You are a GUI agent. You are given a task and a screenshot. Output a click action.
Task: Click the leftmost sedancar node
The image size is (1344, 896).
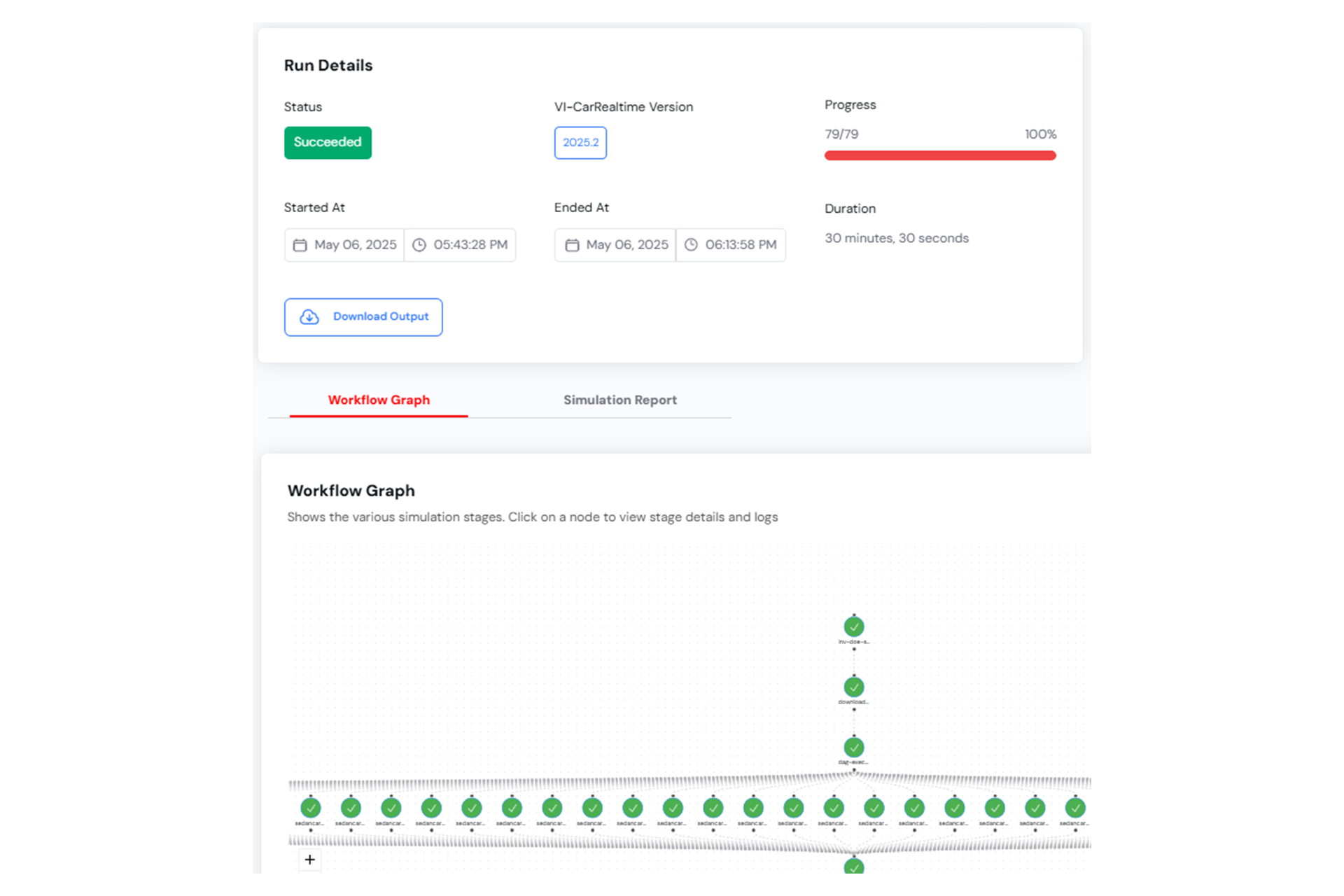pyautogui.click(x=310, y=808)
